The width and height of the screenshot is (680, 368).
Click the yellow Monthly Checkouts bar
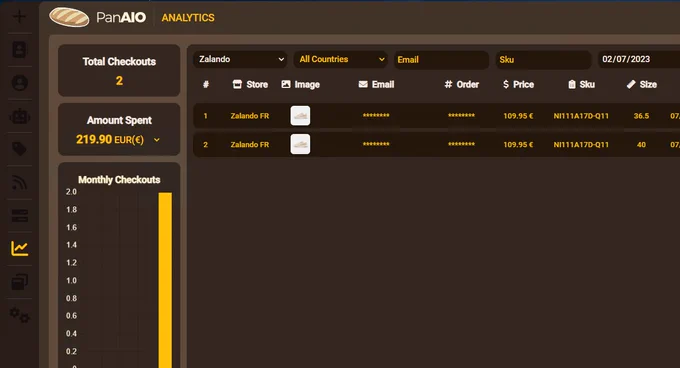(165, 280)
